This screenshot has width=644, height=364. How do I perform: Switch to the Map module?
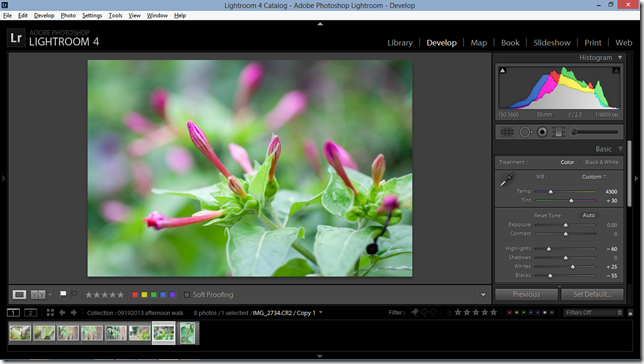click(x=478, y=43)
